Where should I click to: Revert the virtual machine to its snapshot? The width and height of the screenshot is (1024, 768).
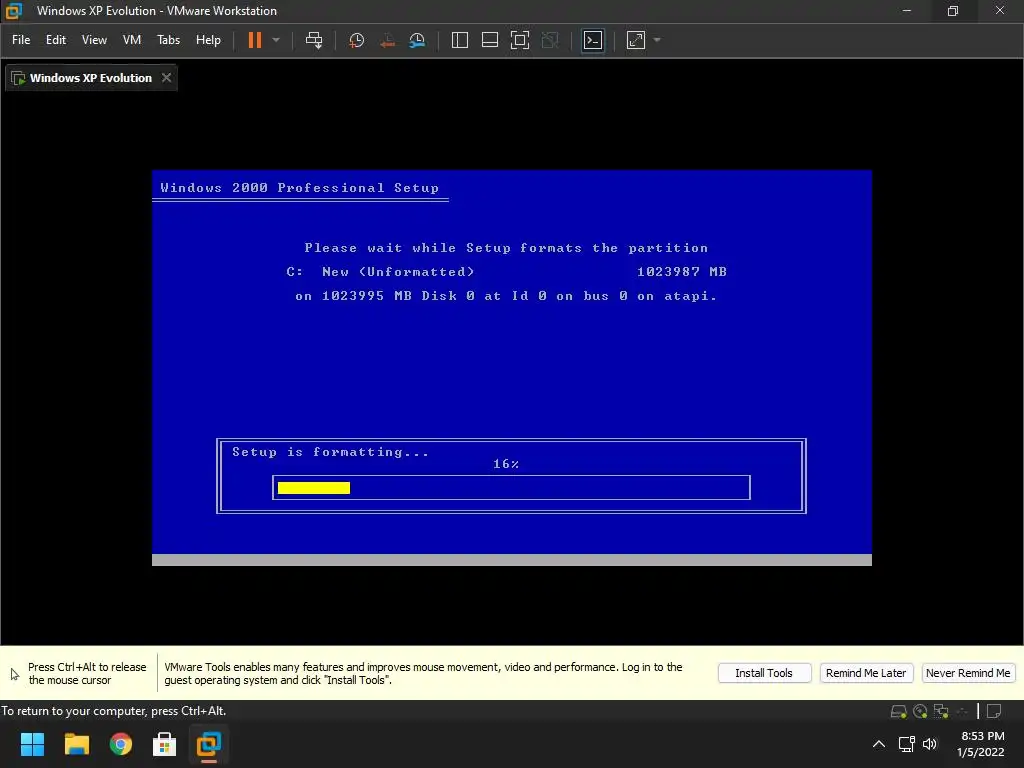click(x=387, y=40)
